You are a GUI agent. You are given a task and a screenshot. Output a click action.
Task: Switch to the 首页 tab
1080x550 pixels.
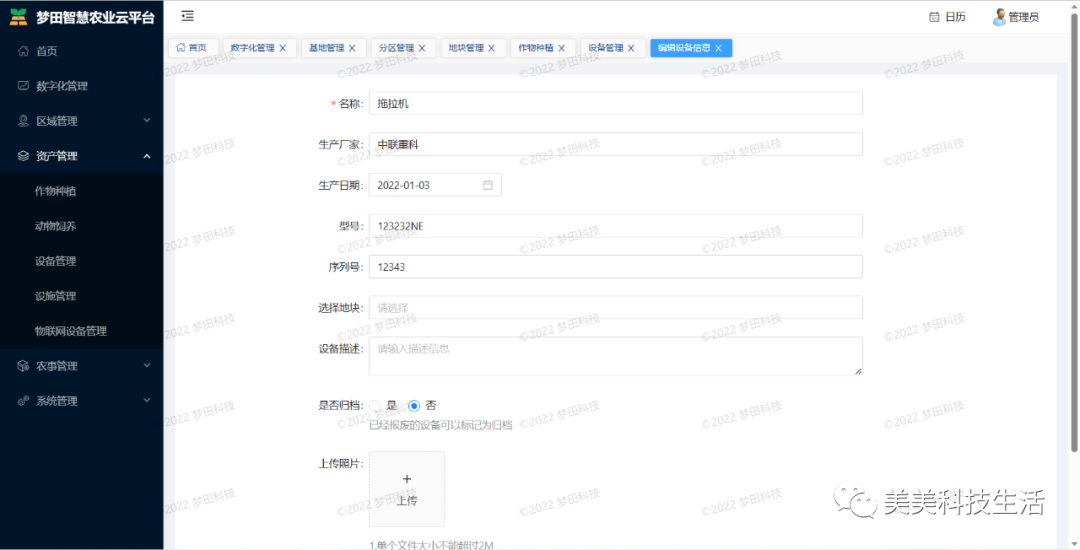point(192,47)
